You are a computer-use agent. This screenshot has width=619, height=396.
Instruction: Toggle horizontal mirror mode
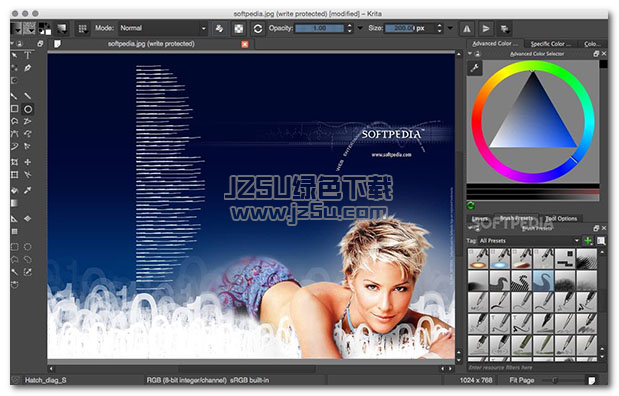(467, 28)
